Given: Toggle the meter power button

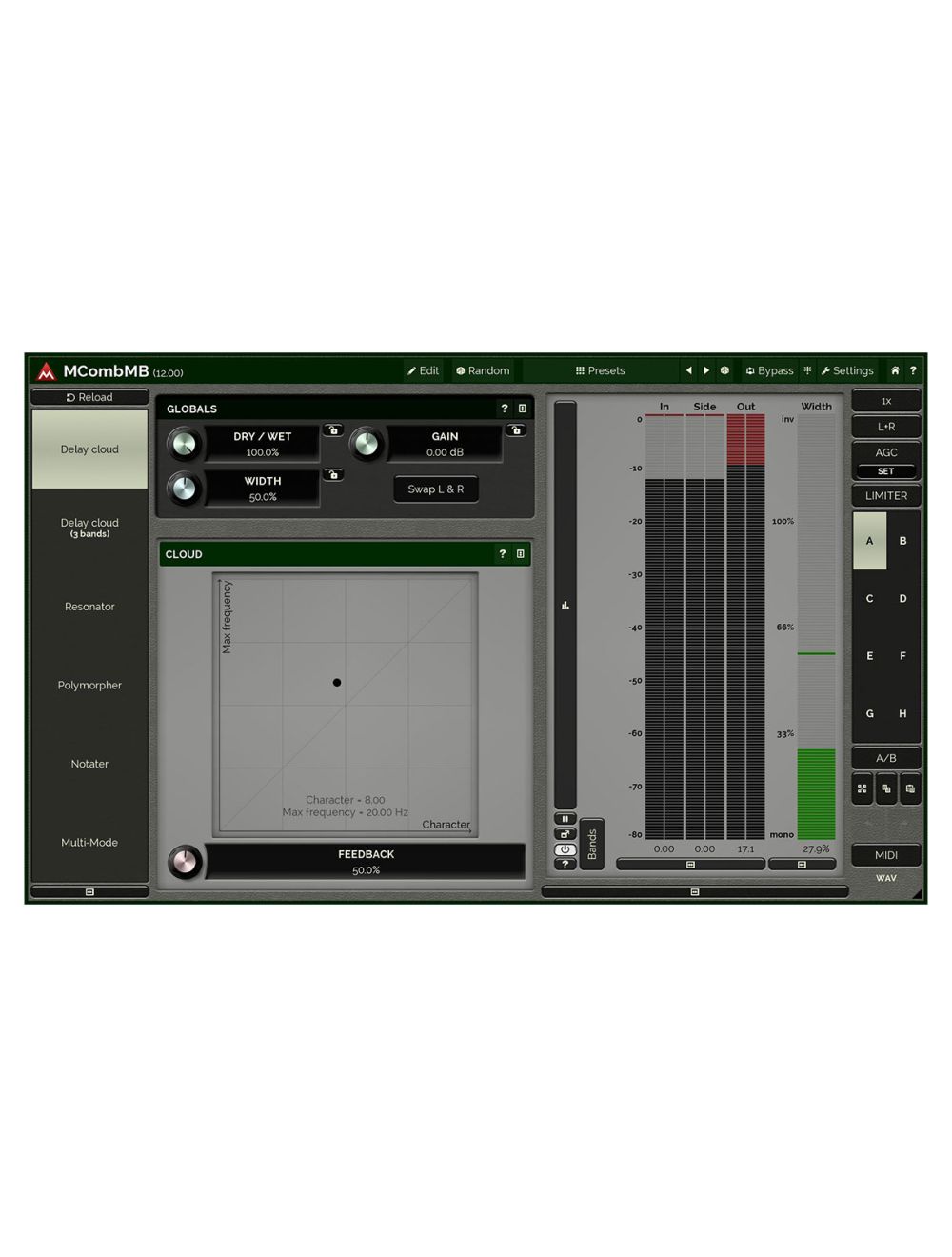Looking at the screenshot, I should [565, 849].
